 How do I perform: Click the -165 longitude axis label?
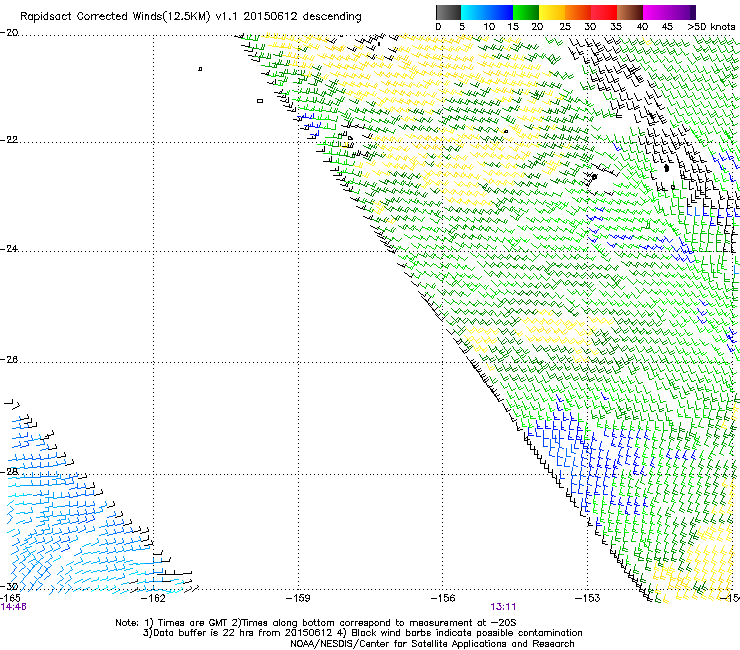tap(10, 598)
